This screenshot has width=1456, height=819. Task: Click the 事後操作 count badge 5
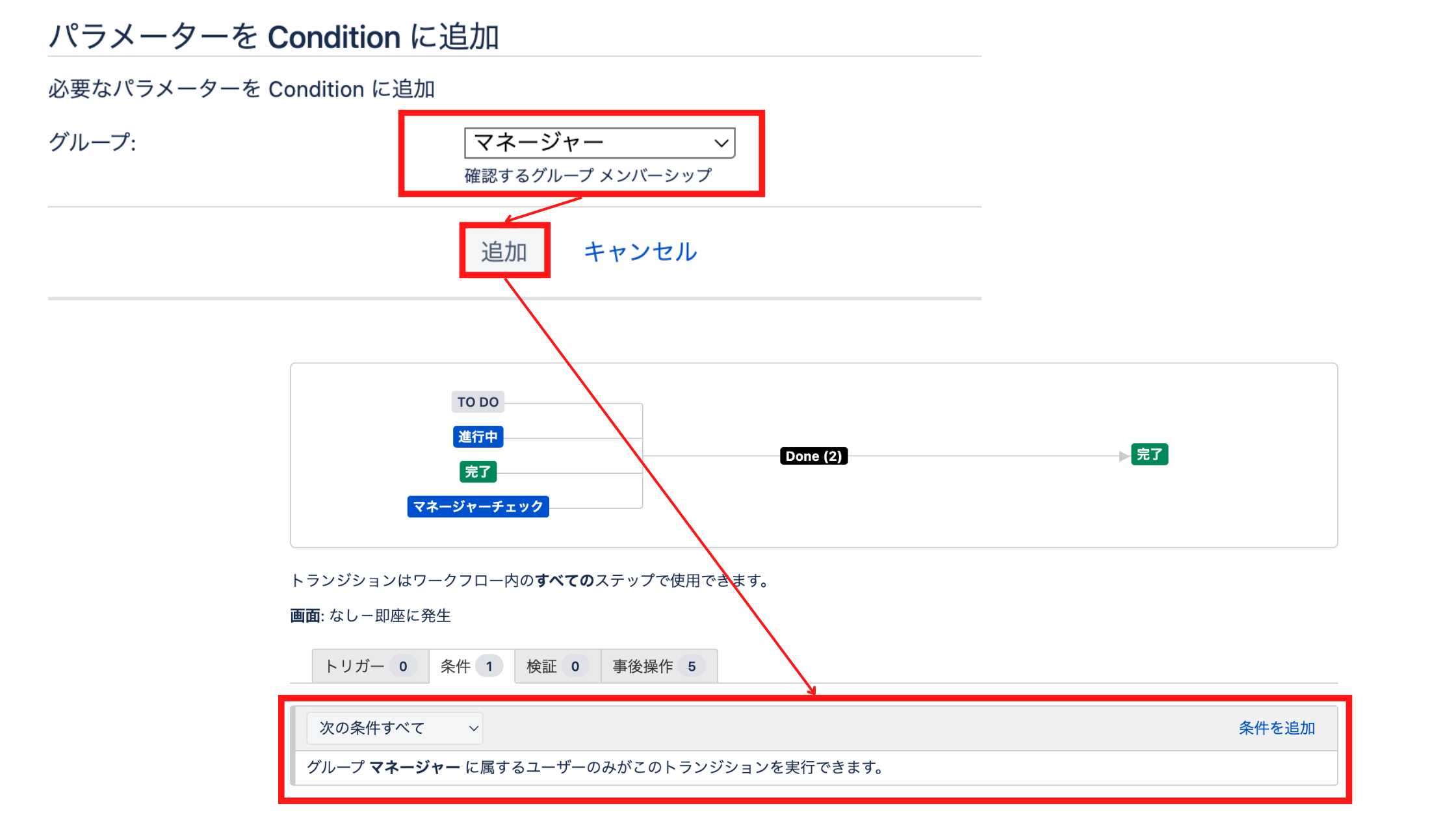tap(692, 666)
